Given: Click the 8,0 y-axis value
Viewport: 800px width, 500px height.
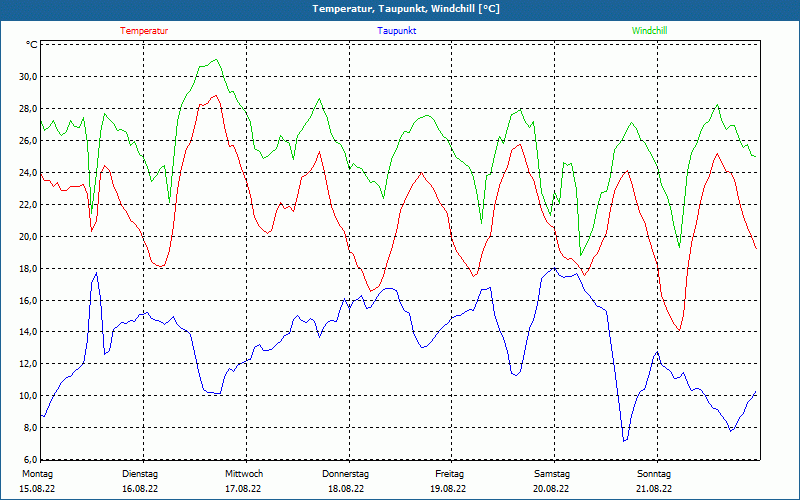Looking at the screenshot, I should point(30,428).
